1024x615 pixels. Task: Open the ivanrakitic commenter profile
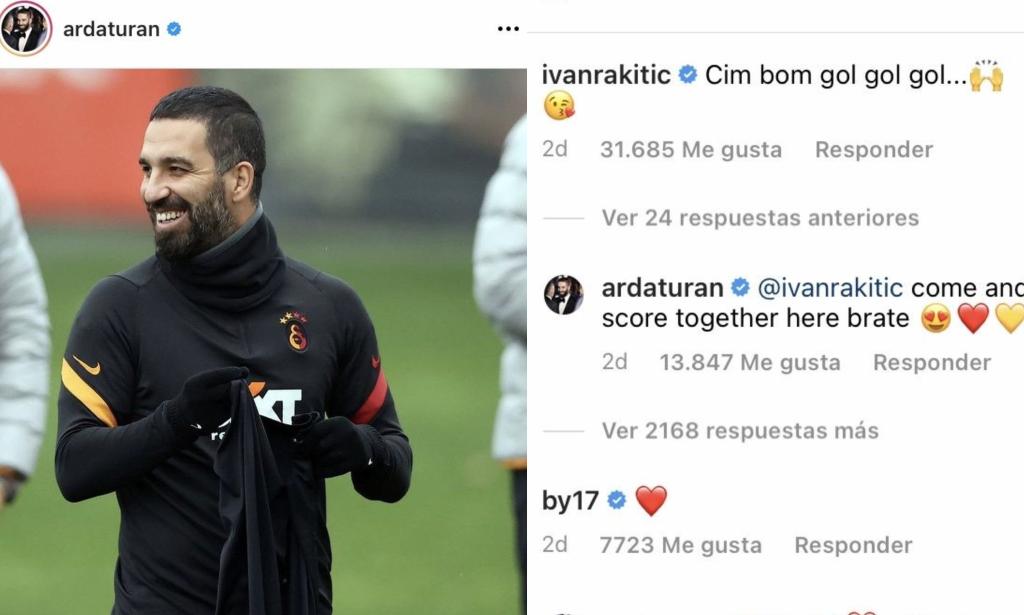click(606, 75)
